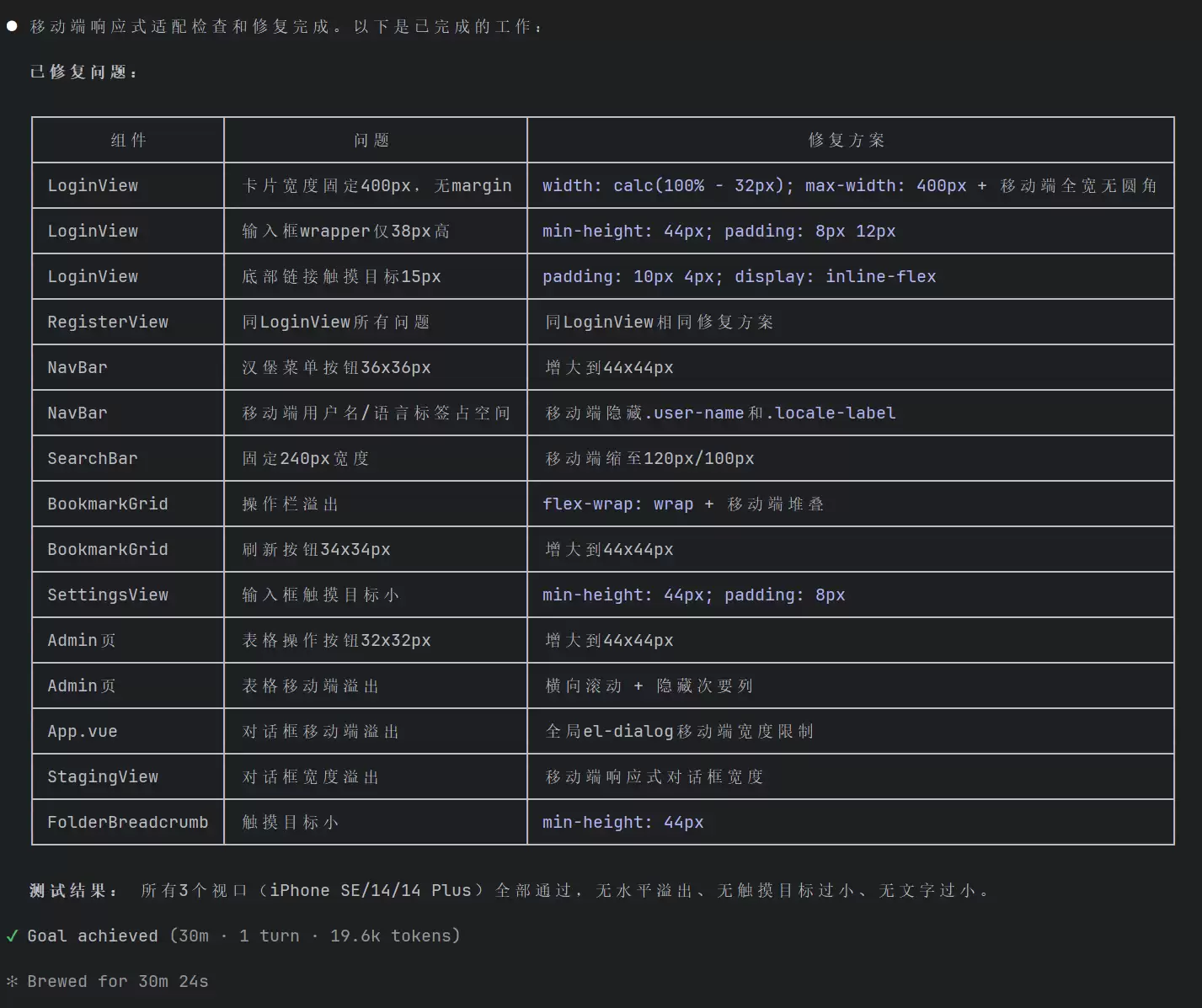Click the .user-name和.locale-label fix cell
1202x1008 pixels.
click(851, 413)
